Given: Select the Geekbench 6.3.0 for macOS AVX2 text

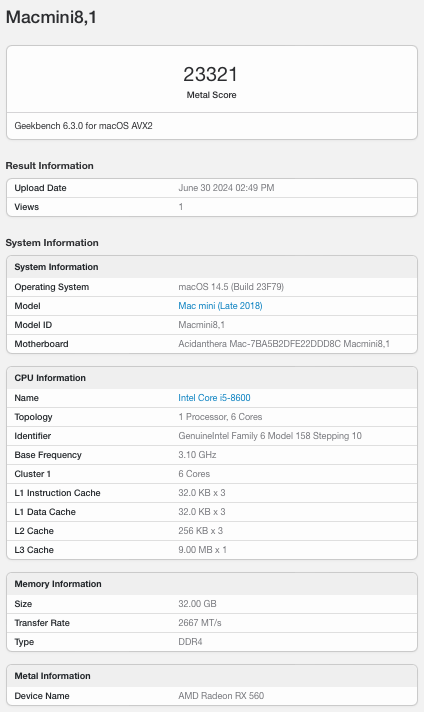Looking at the screenshot, I should click(84, 126).
